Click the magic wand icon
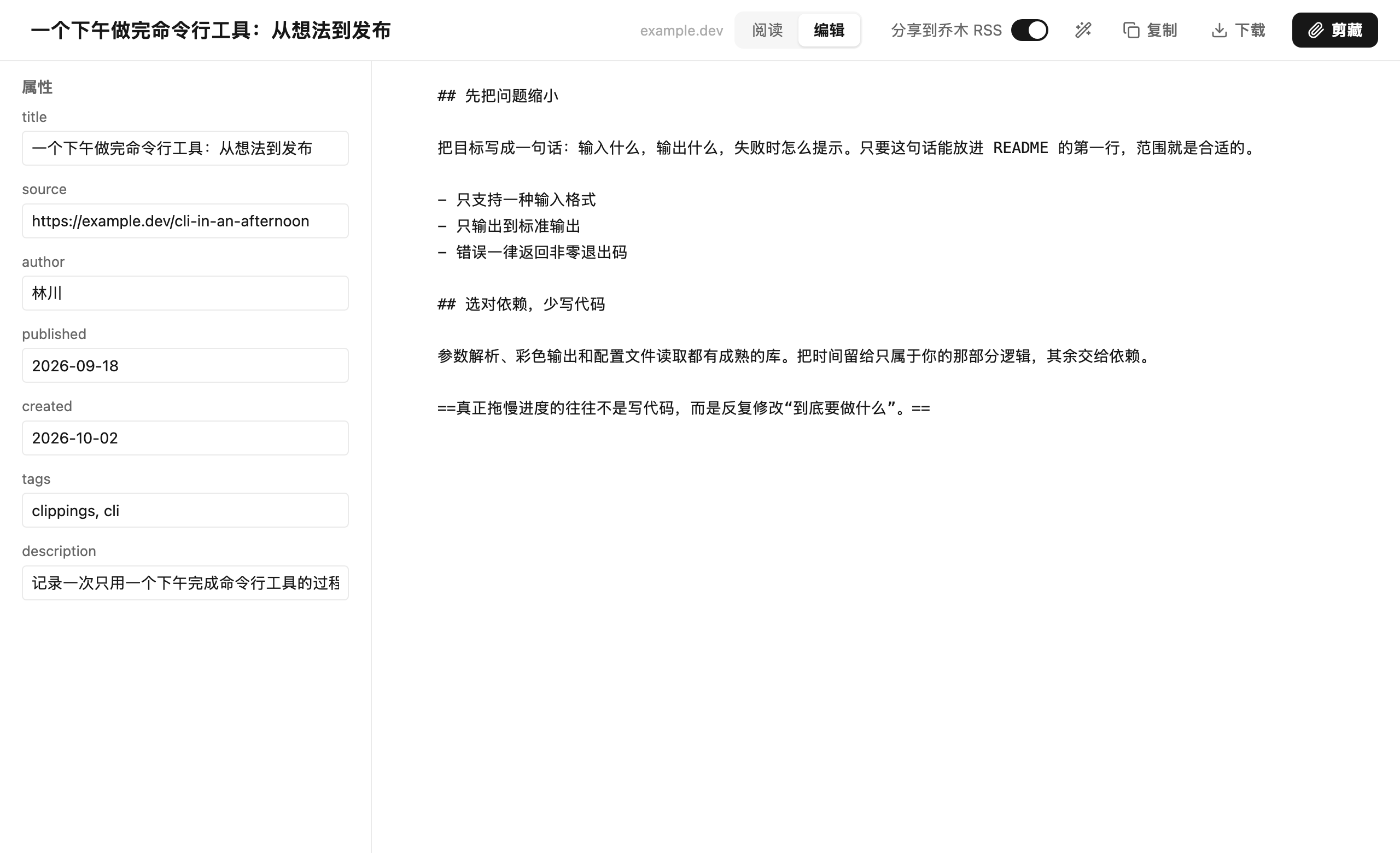The width and height of the screenshot is (1400, 853). 1083,30
